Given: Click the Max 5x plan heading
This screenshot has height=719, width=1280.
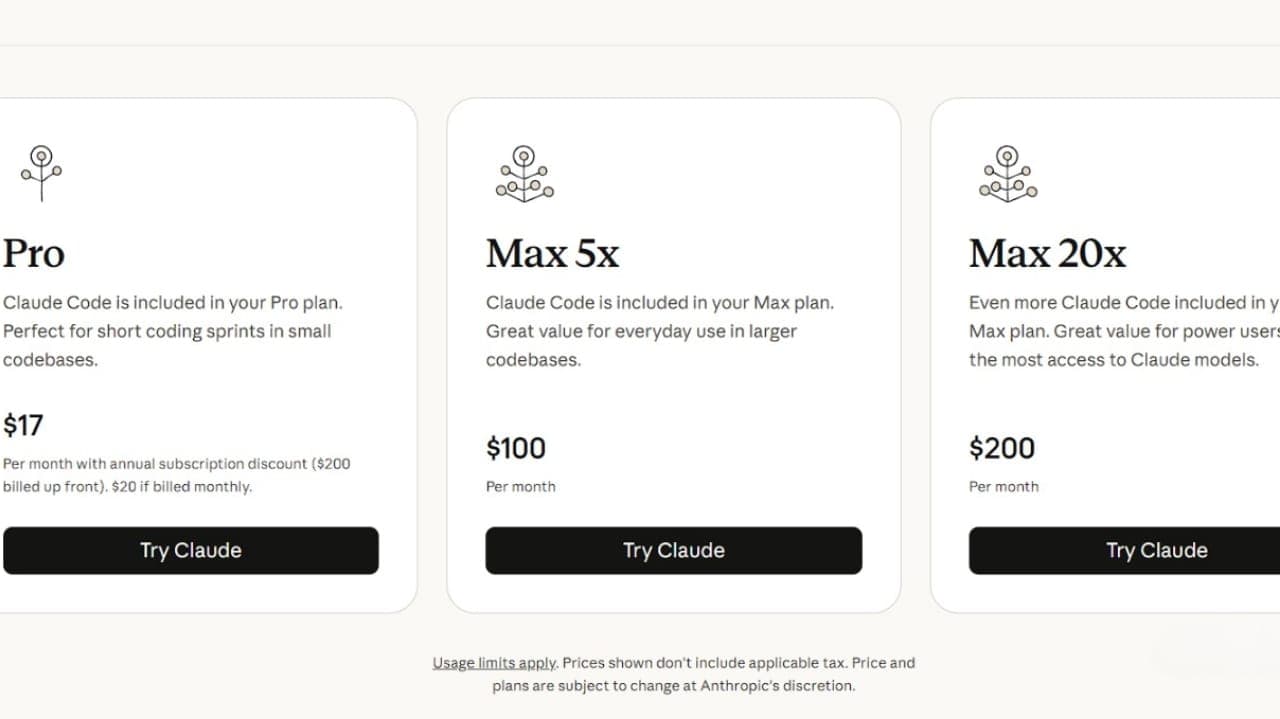Looking at the screenshot, I should (x=553, y=254).
